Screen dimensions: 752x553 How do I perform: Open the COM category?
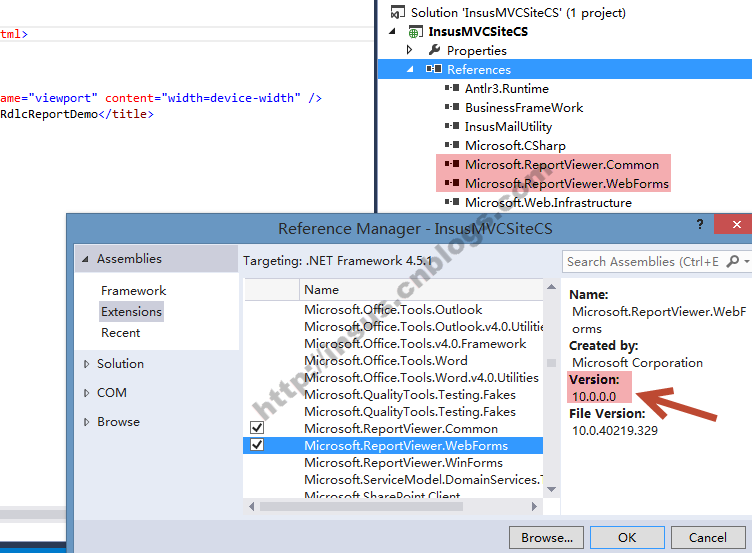click(112, 393)
